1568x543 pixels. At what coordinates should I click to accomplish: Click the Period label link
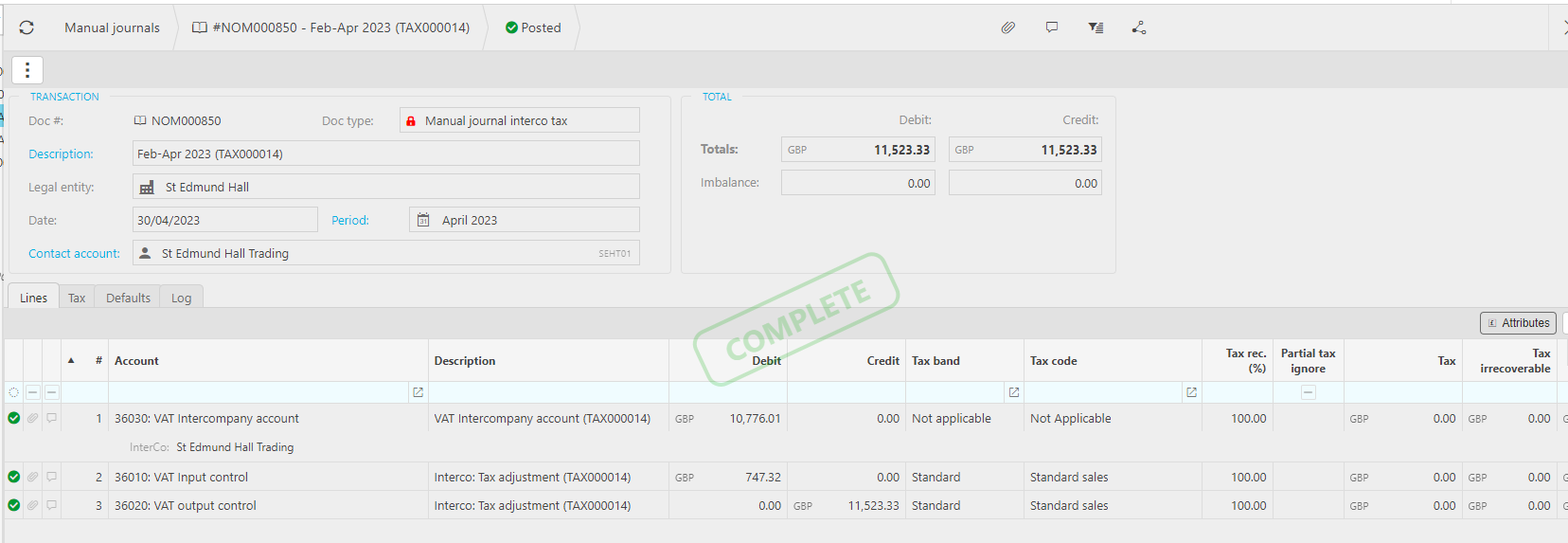[x=350, y=220]
